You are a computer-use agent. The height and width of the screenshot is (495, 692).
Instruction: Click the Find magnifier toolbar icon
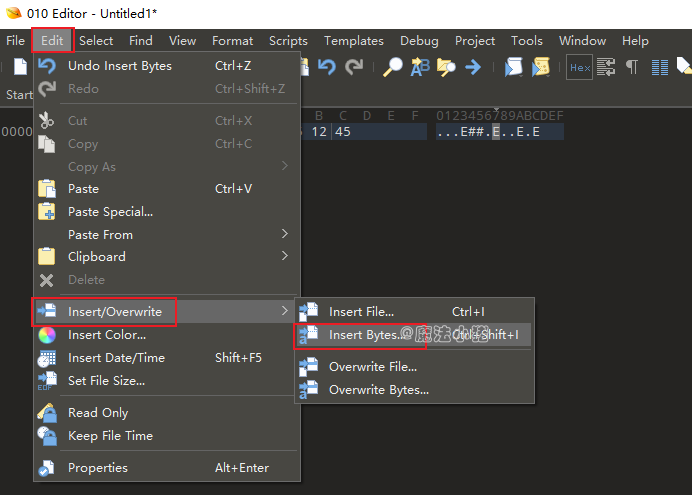[392, 67]
